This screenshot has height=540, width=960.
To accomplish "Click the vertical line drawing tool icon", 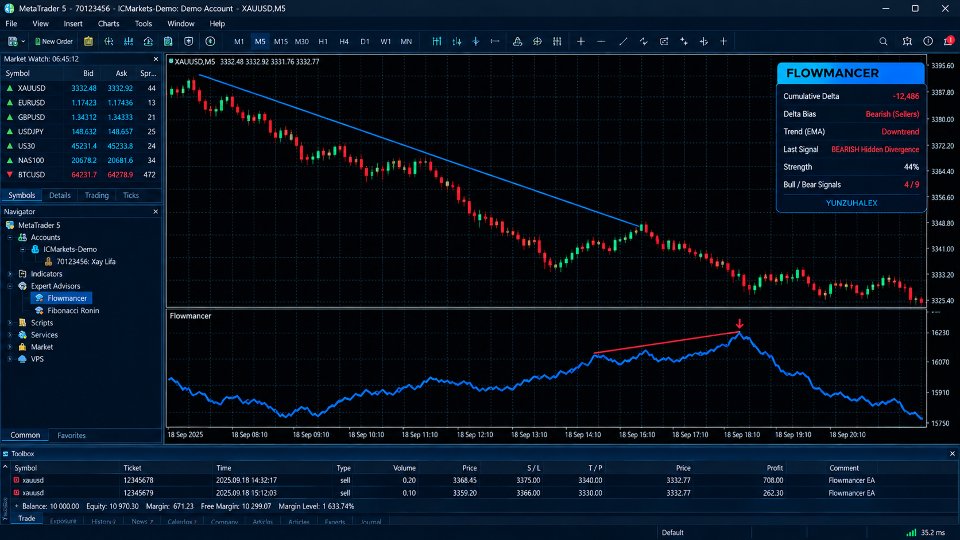I will tap(703, 42).
